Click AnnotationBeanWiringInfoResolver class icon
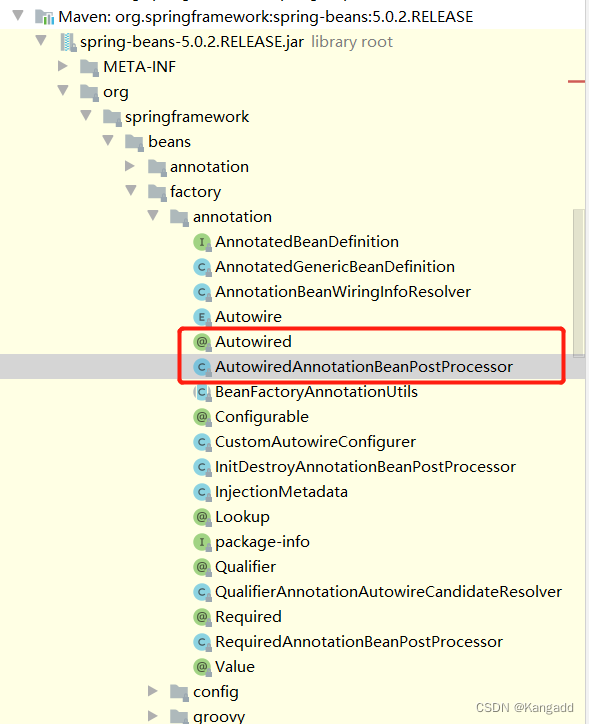Screen dimensions: 589x724 (x=202, y=292)
